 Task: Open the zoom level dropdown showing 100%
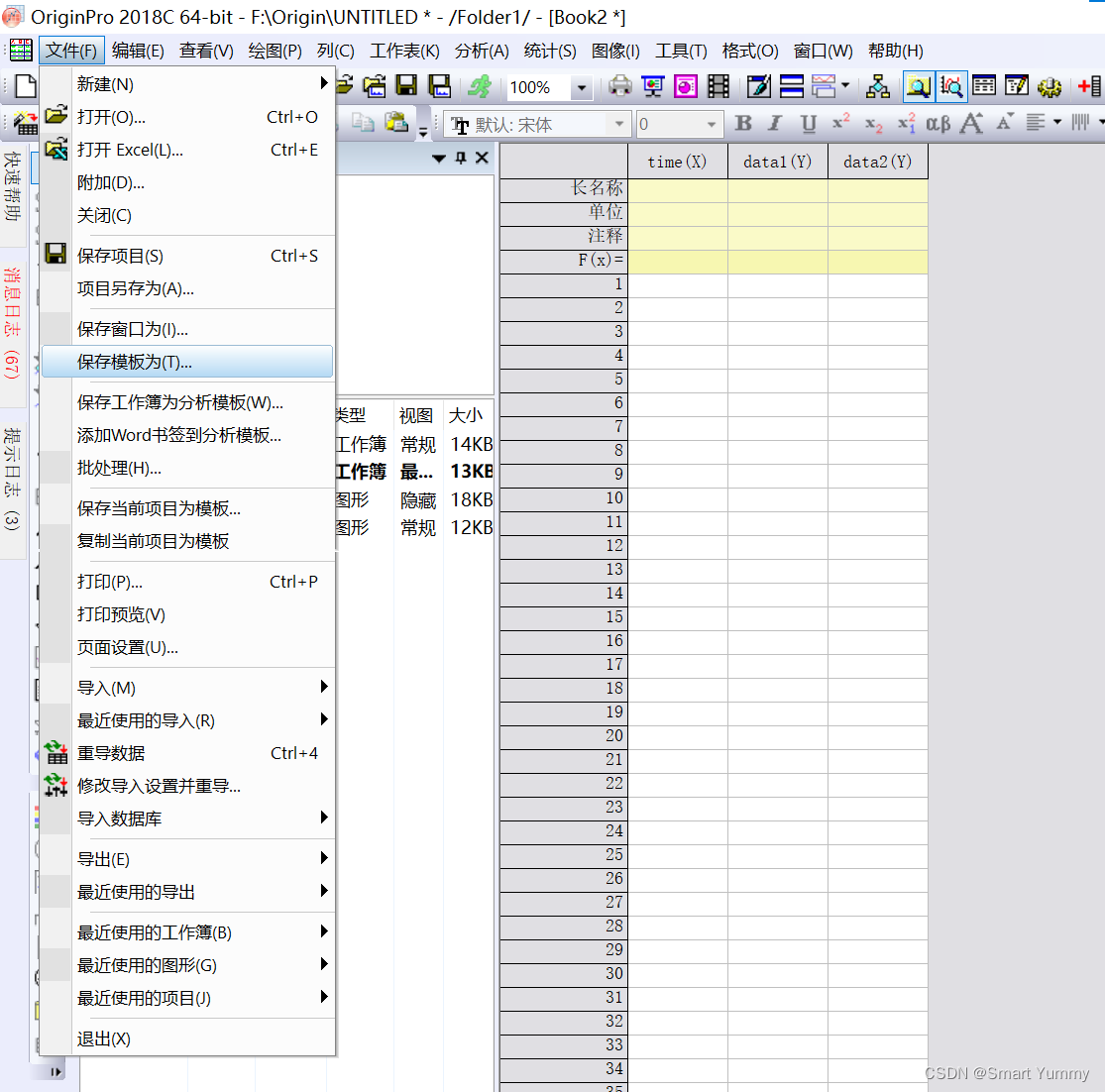point(580,87)
